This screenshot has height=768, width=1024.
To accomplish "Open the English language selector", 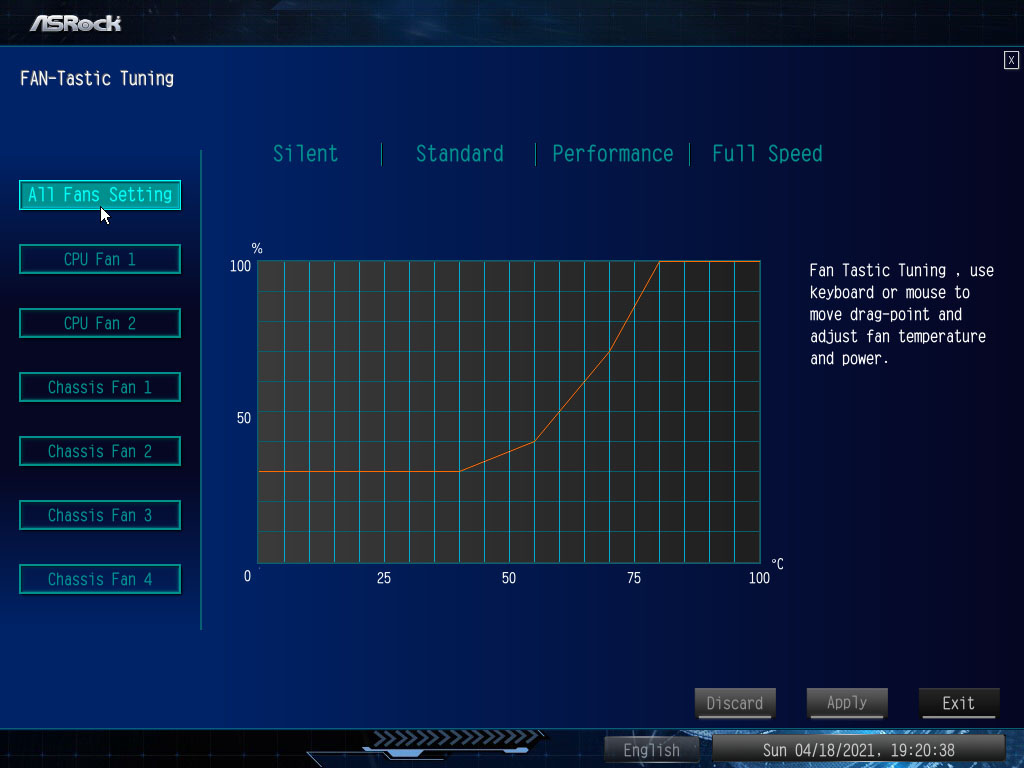I will pos(651,750).
